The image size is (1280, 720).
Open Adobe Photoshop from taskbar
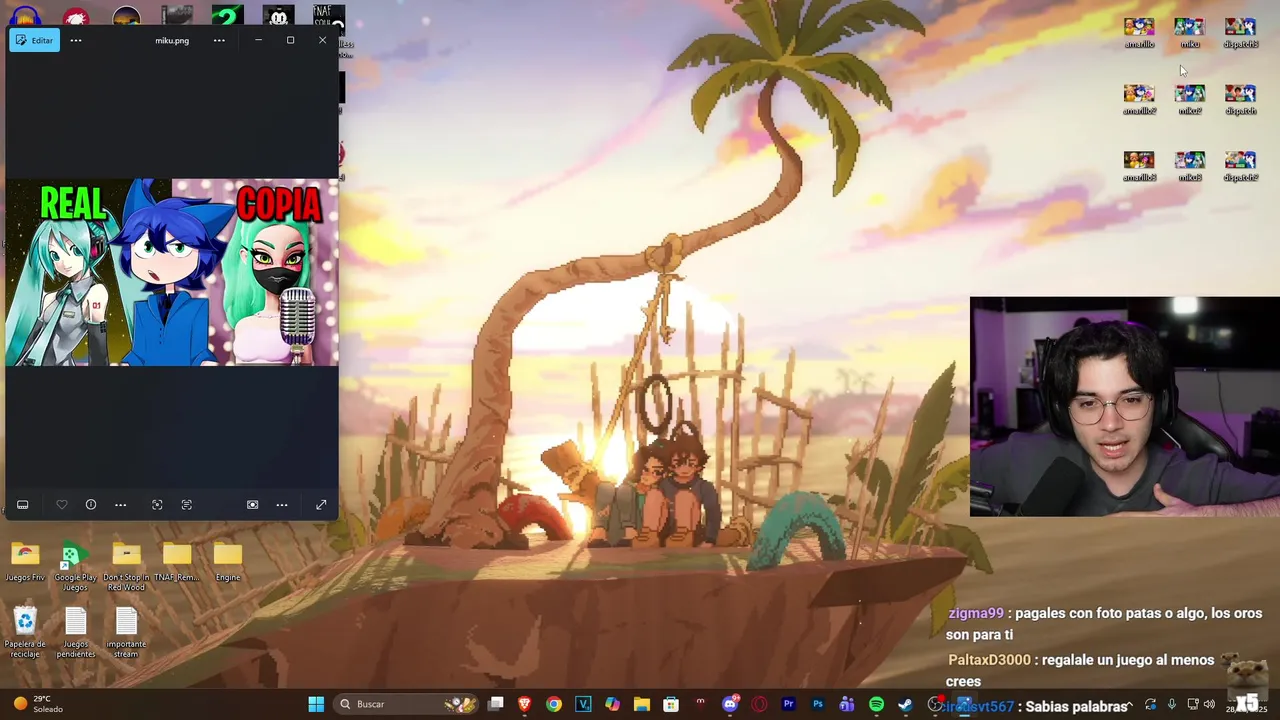click(818, 704)
